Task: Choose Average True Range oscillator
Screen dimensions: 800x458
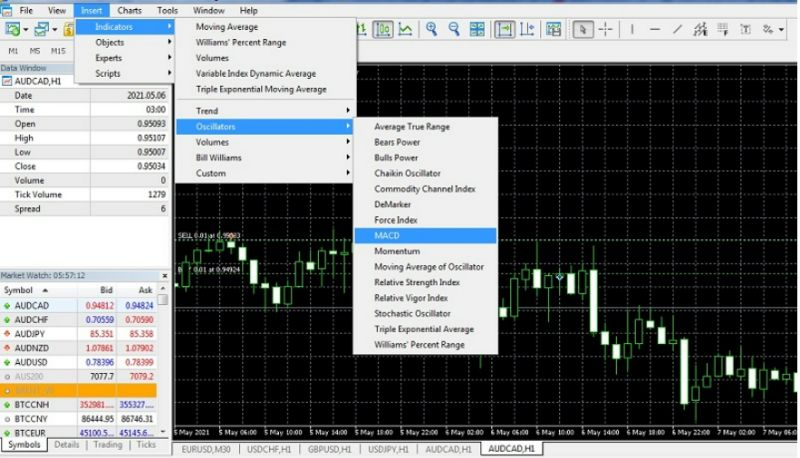Action: pos(425,126)
